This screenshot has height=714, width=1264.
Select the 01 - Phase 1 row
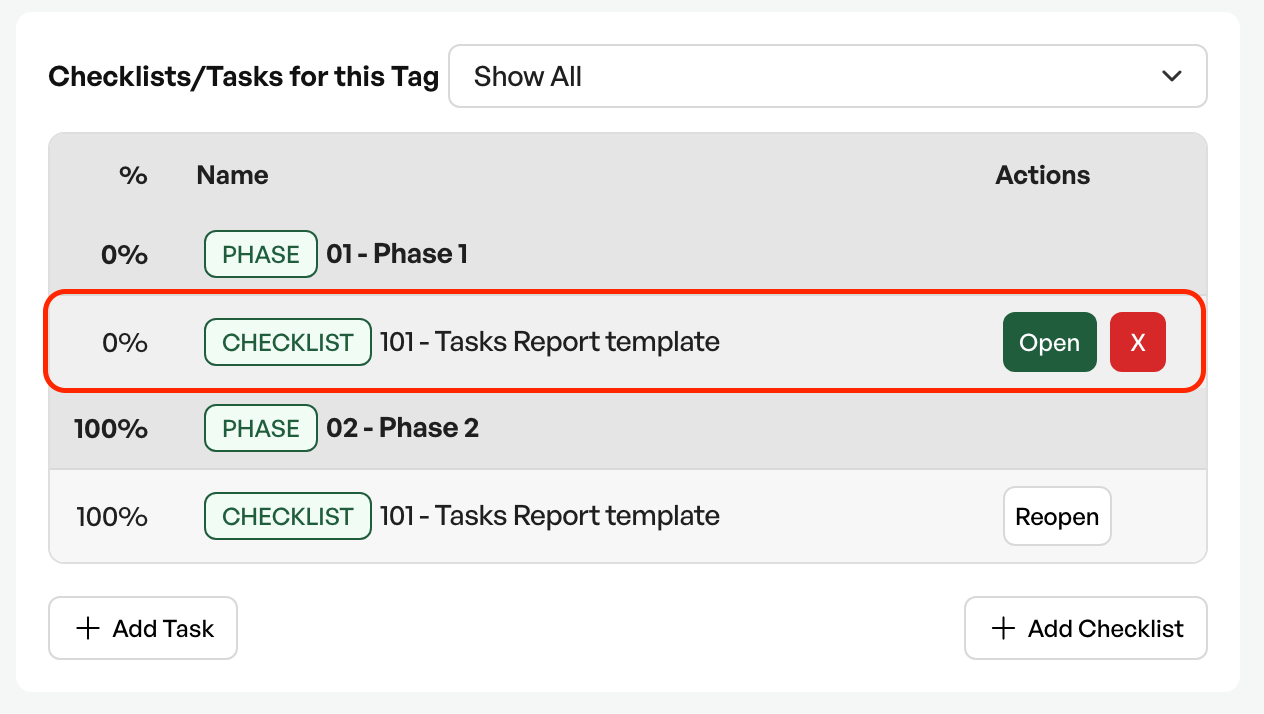[628, 254]
